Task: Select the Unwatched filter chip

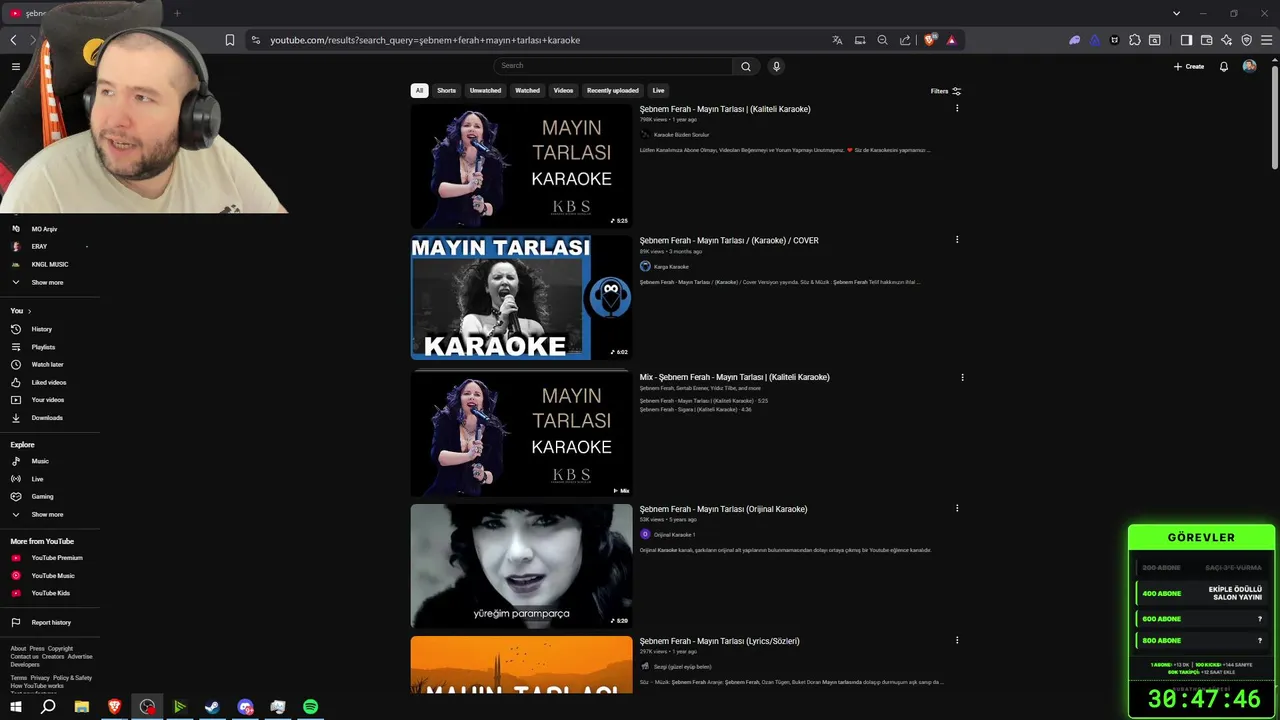Action: 485,91
